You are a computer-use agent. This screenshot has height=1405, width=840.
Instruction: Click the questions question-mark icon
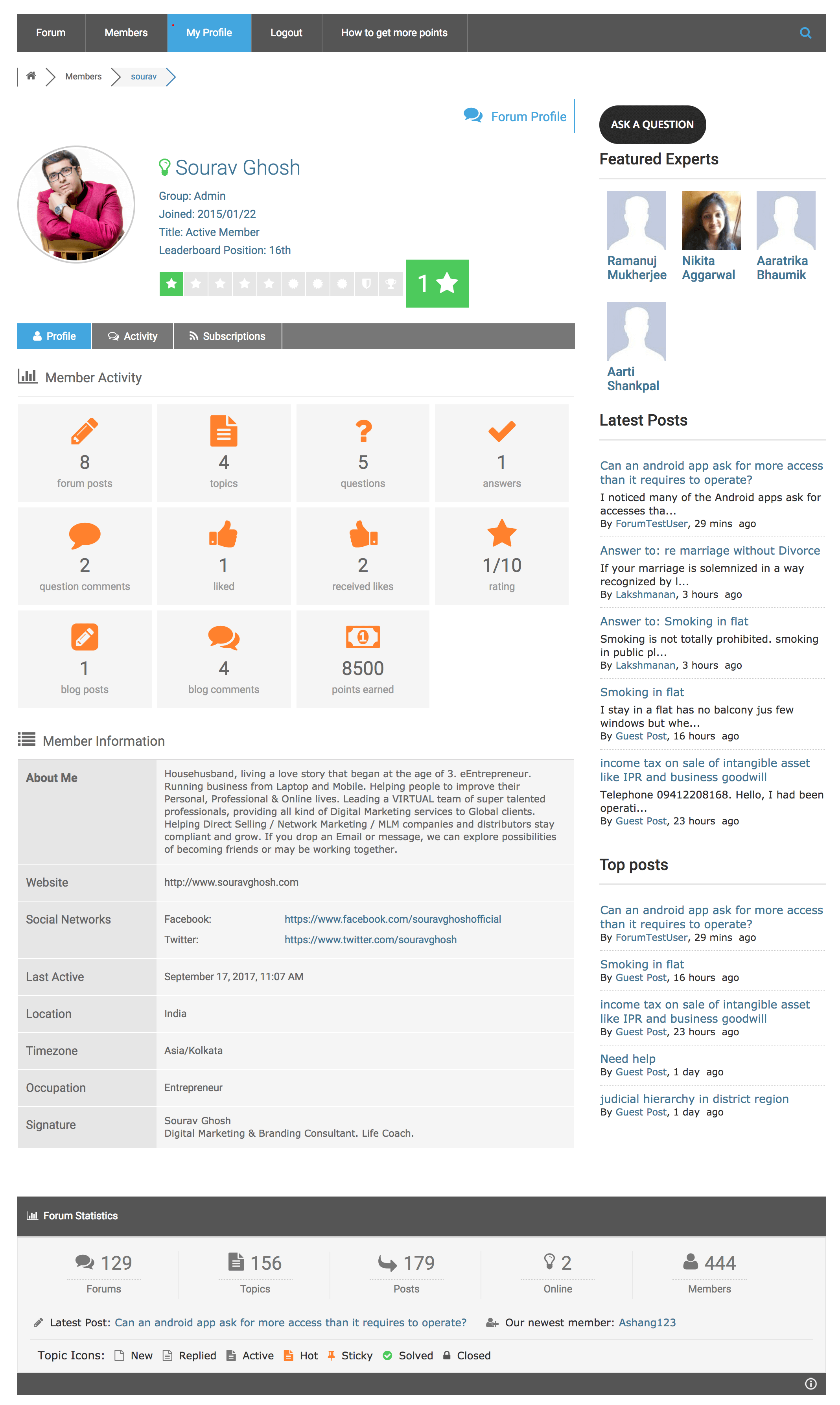pyautogui.click(x=363, y=431)
